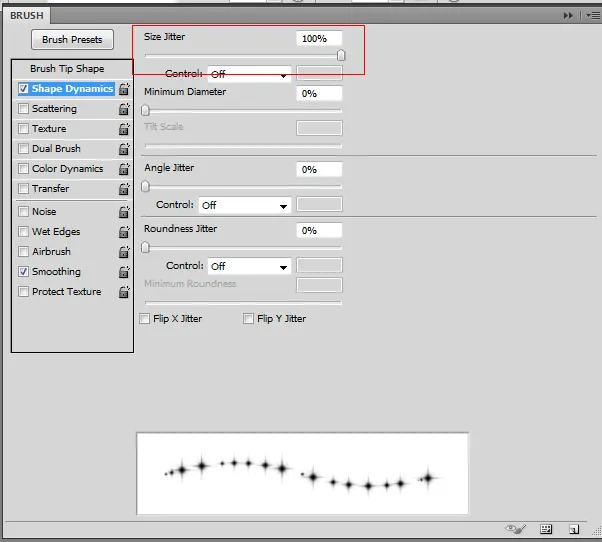Enable the Scattering checkbox

(x=23, y=109)
